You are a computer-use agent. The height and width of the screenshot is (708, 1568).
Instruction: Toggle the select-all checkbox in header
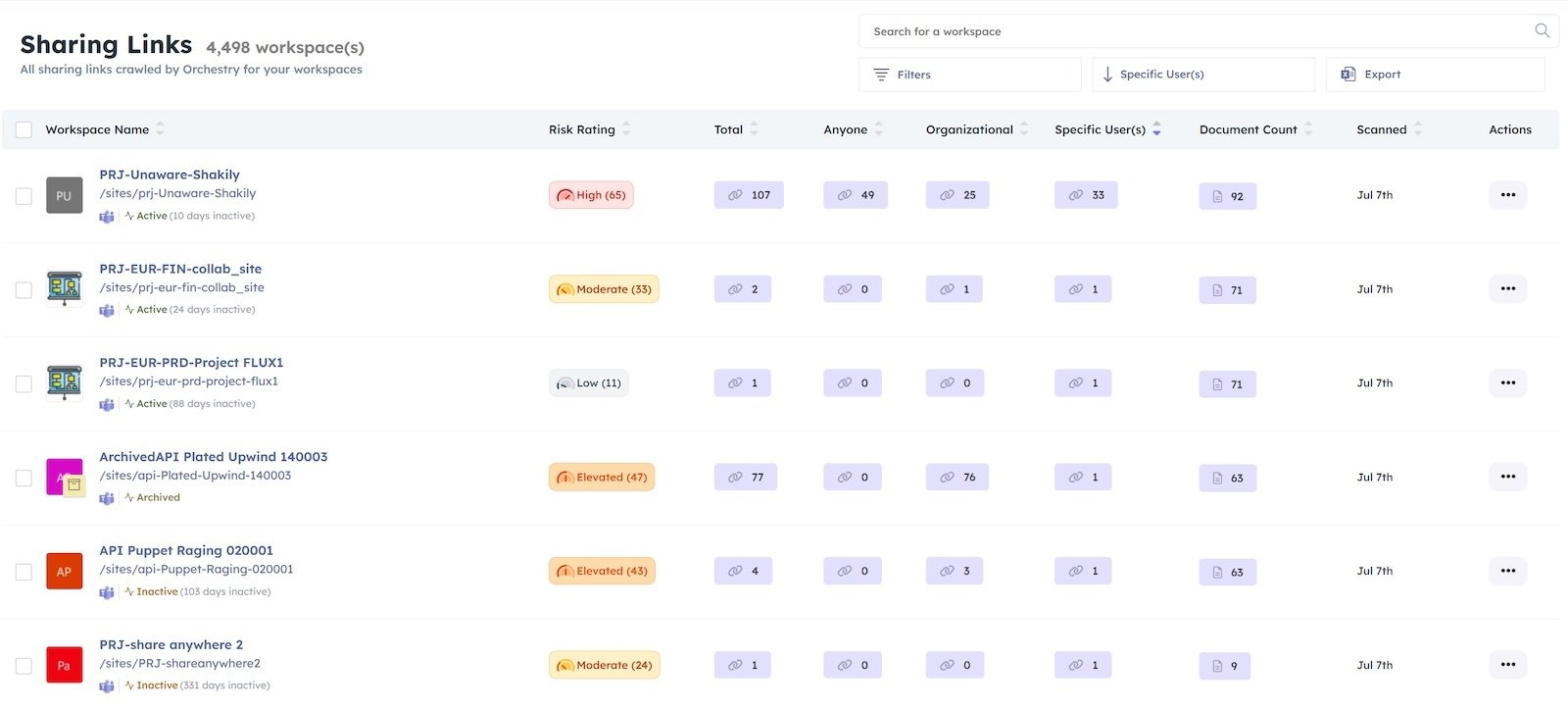[24, 129]
